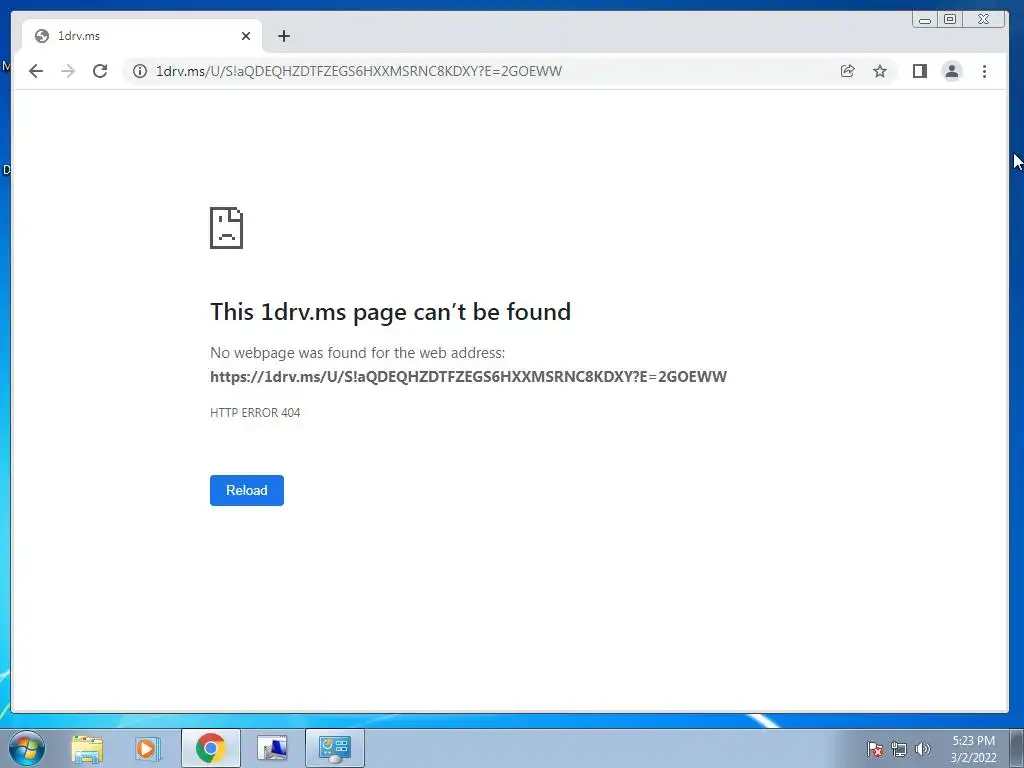The height and width of the screenshot is (768, 1024).
Task: Open the Chrome profile avatar menu
Action: 952,71
